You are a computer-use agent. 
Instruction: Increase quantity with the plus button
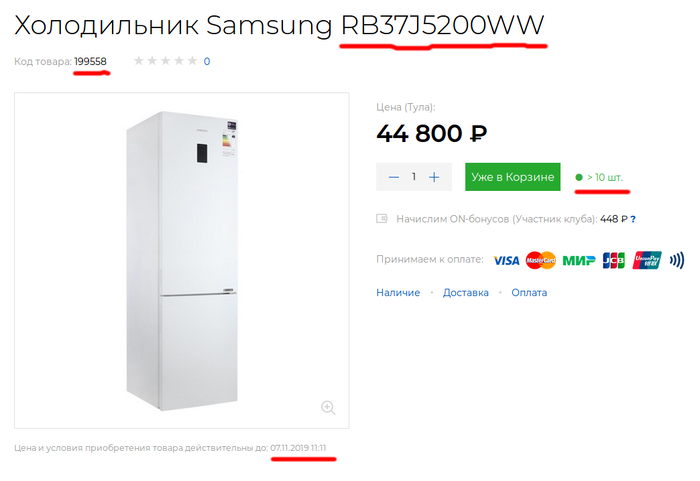434,177
